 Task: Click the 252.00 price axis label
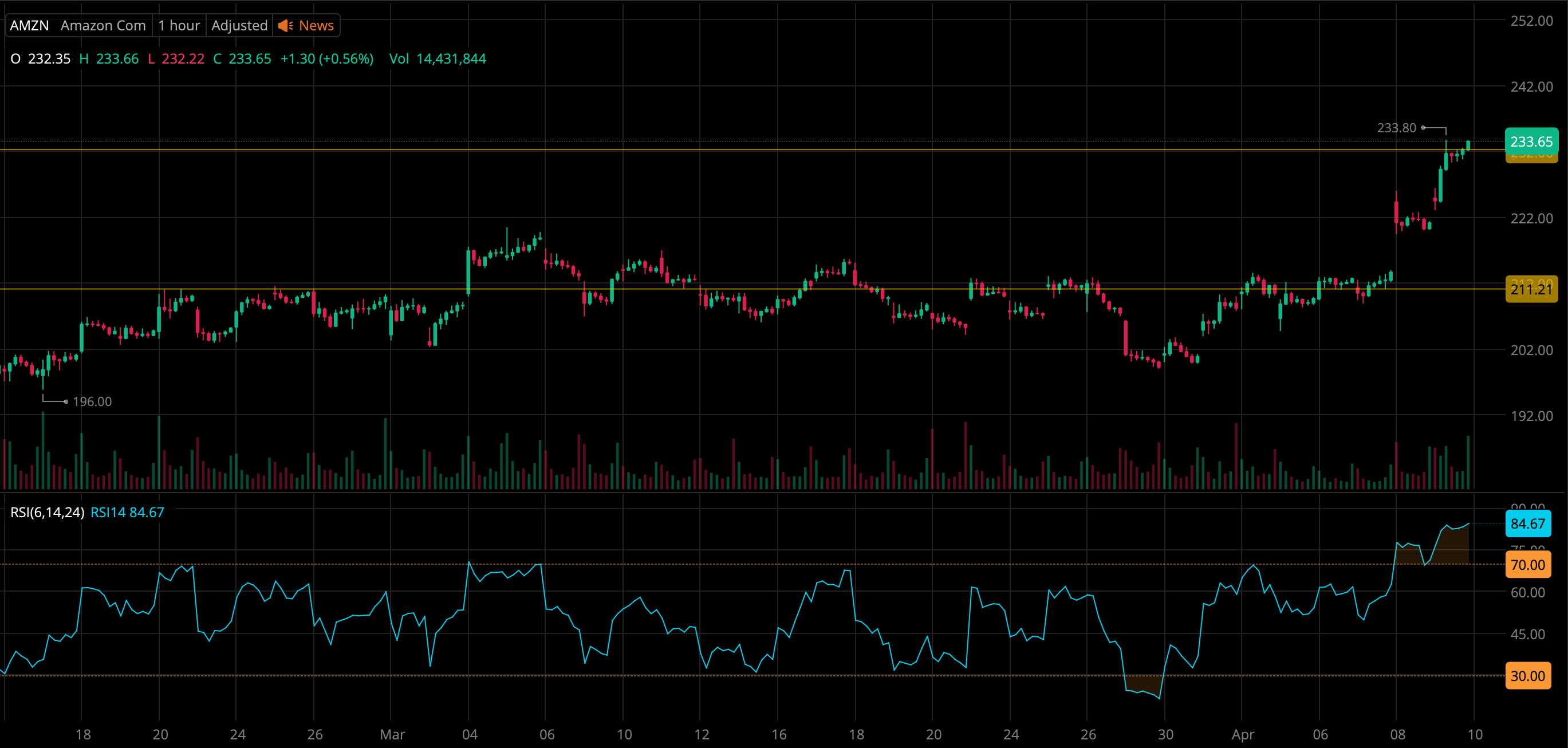1531,21
